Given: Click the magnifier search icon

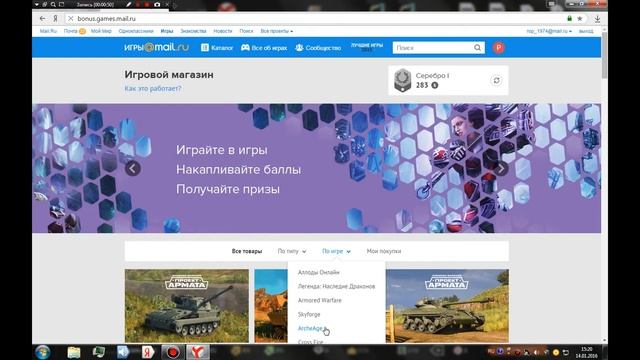Looking at the screenshot, I should pyautogui.click(x=478, y=48).
